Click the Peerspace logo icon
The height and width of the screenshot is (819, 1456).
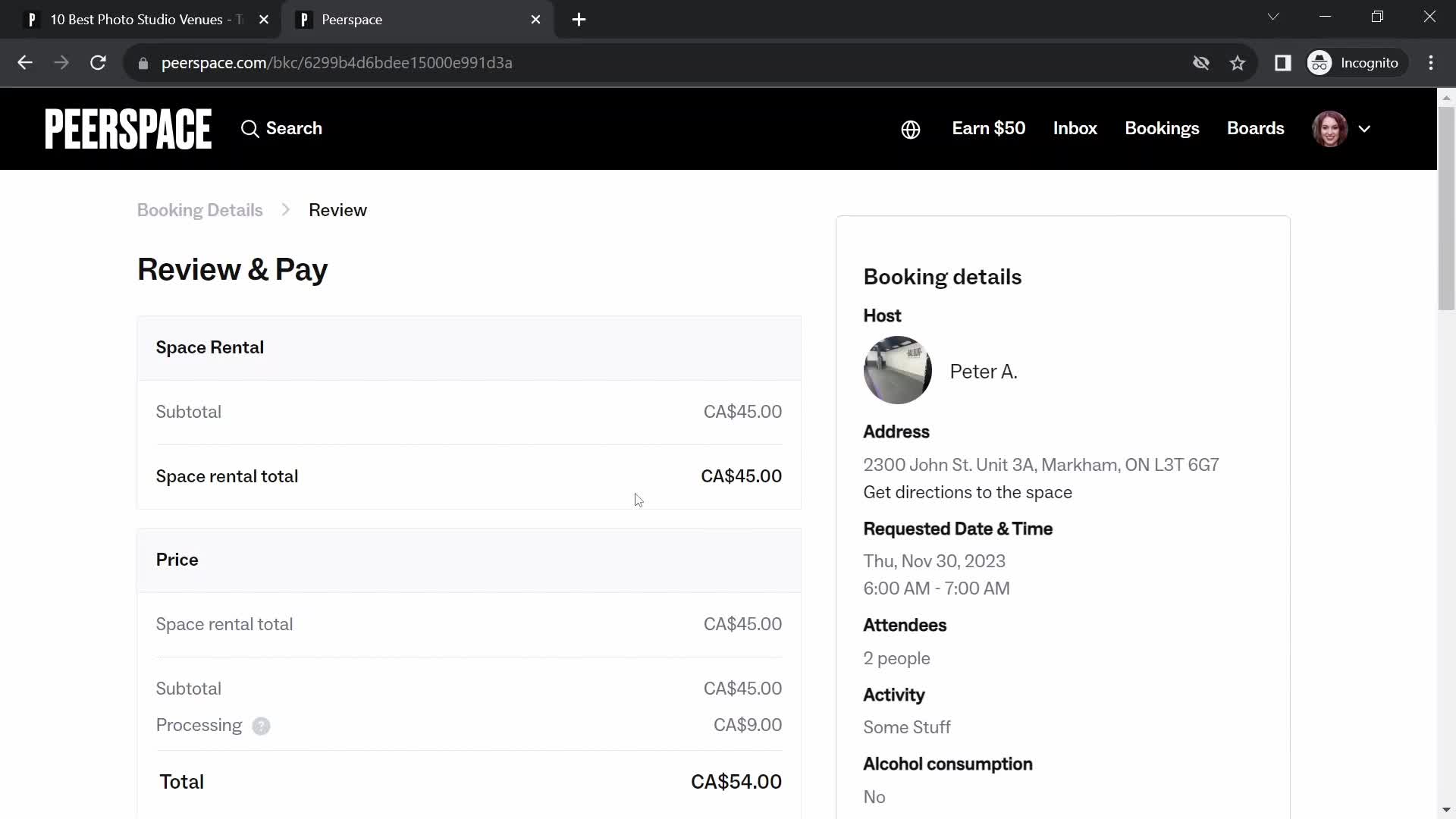click(128, 128)
